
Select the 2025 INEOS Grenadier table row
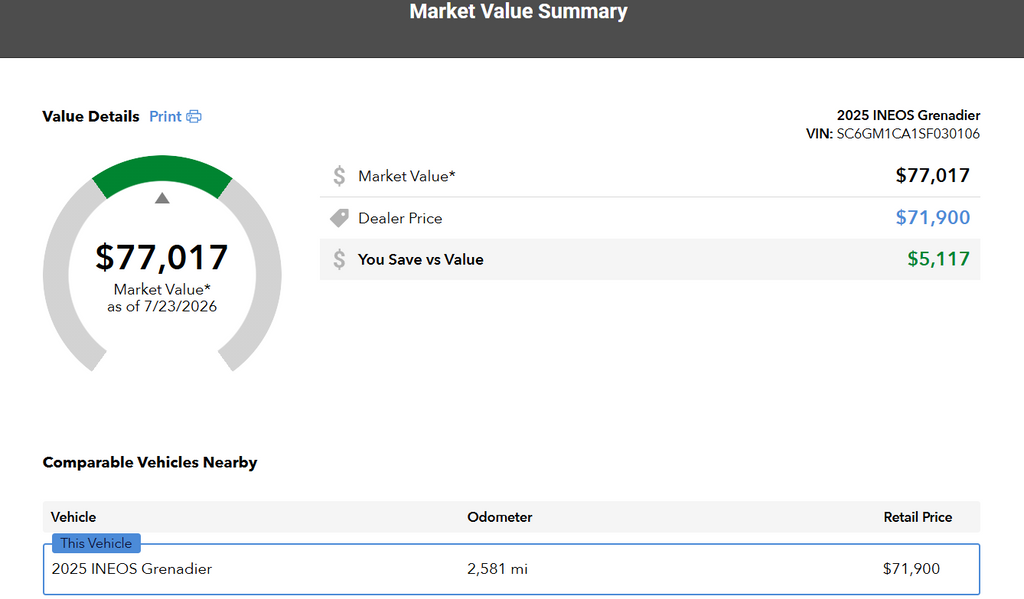(x=511, y=569)
